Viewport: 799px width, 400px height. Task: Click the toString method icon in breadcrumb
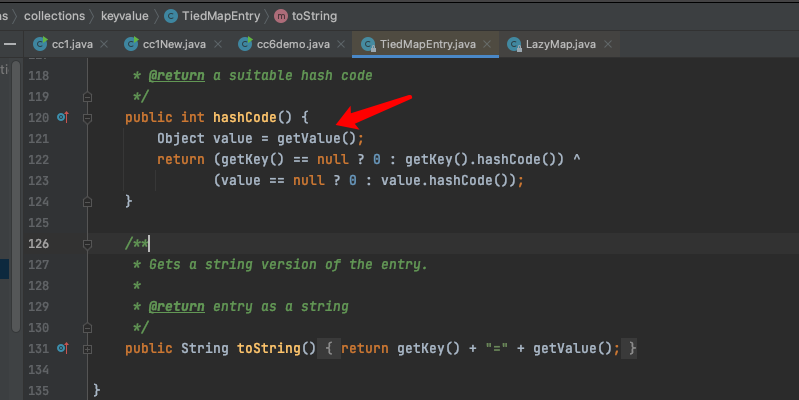pos(281,16)
